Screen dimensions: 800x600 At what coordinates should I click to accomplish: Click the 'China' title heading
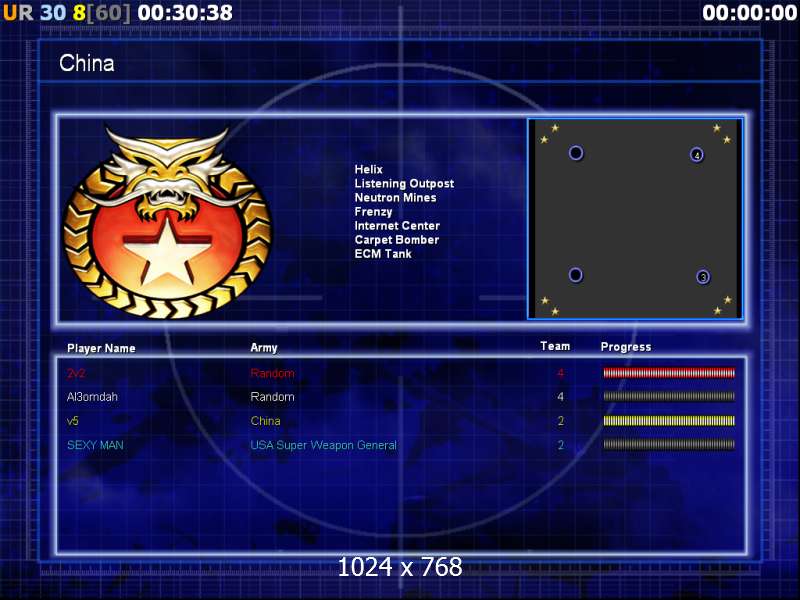coord(87,63)
